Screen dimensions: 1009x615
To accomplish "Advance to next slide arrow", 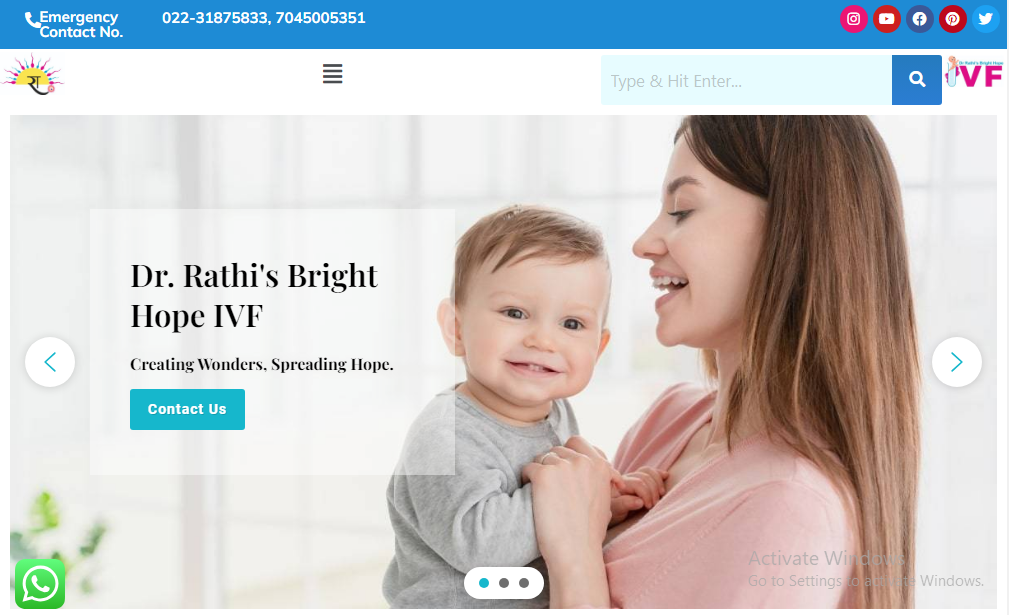I will click(x=956, y=362).
